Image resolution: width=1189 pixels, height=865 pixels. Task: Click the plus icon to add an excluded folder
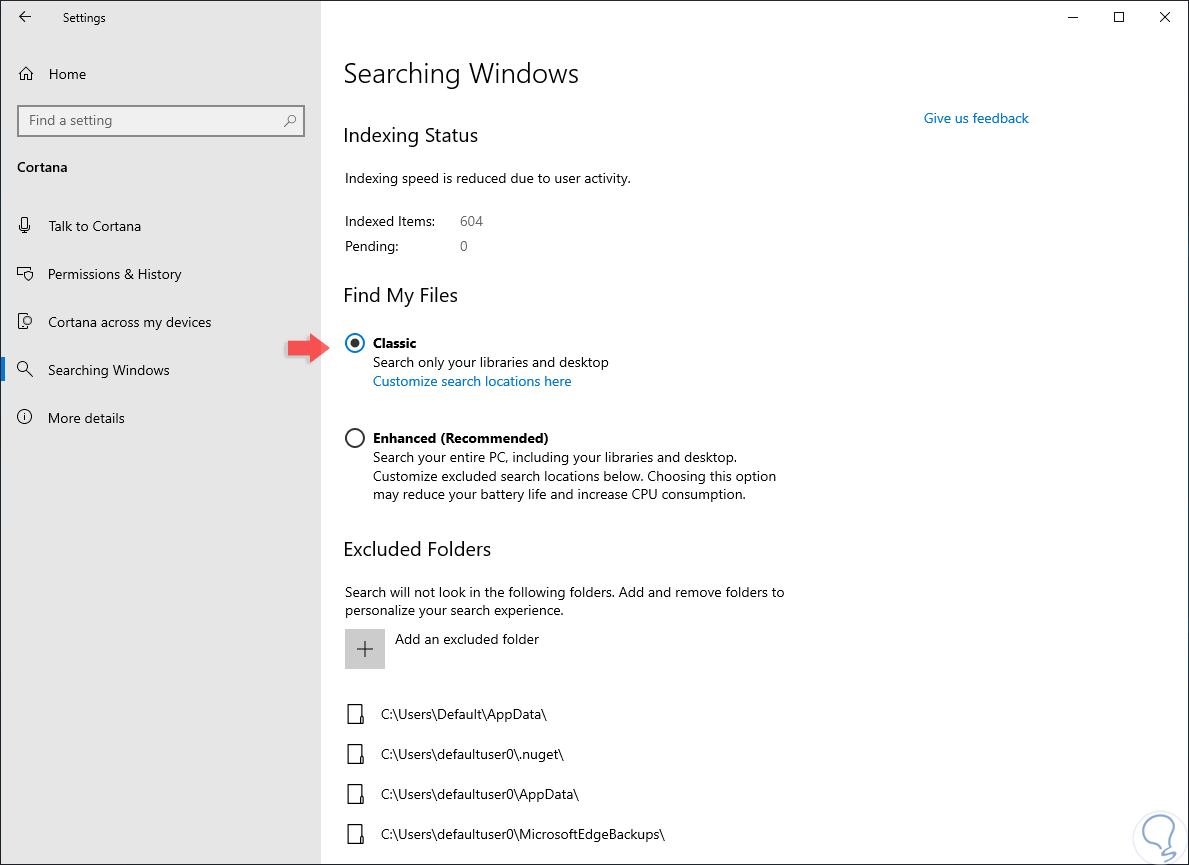pos(365,649)
